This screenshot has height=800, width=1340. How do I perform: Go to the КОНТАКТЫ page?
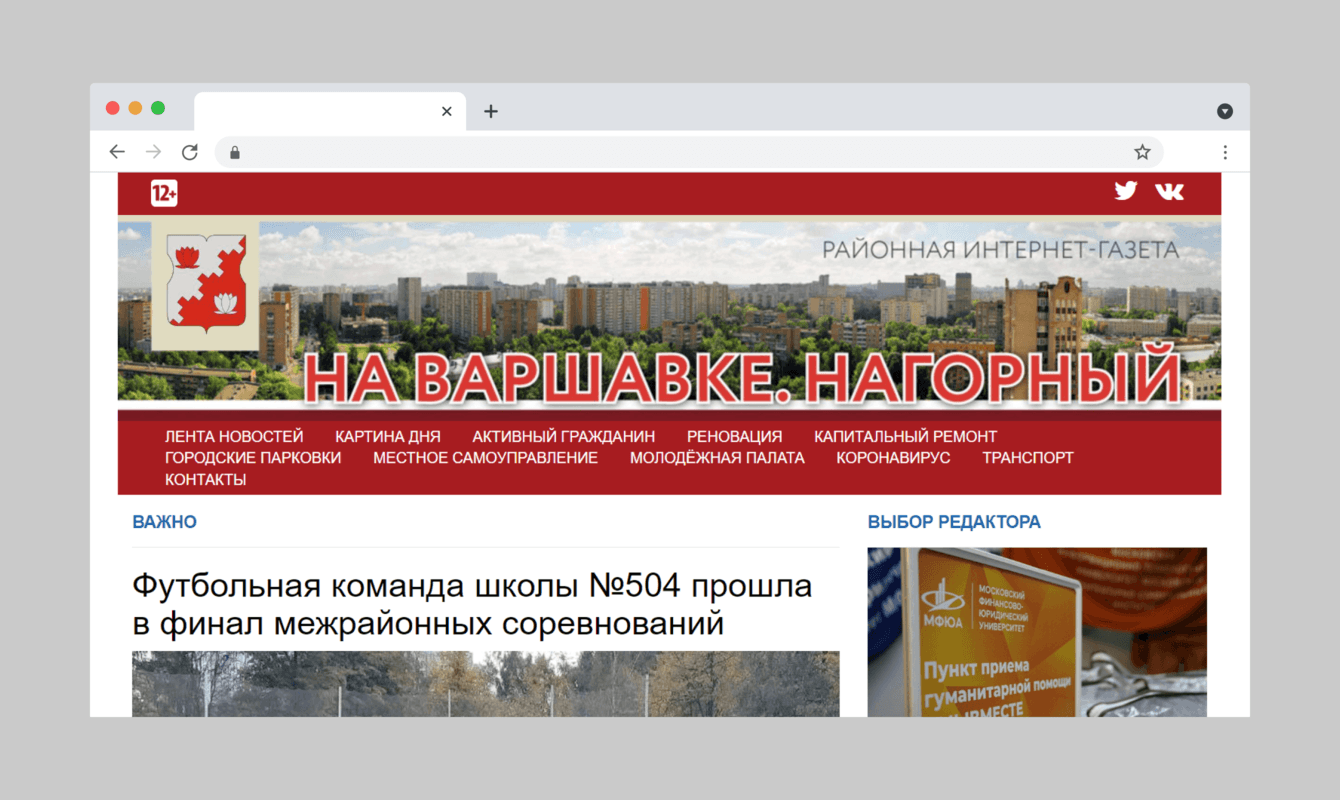[x=204, y=479]
